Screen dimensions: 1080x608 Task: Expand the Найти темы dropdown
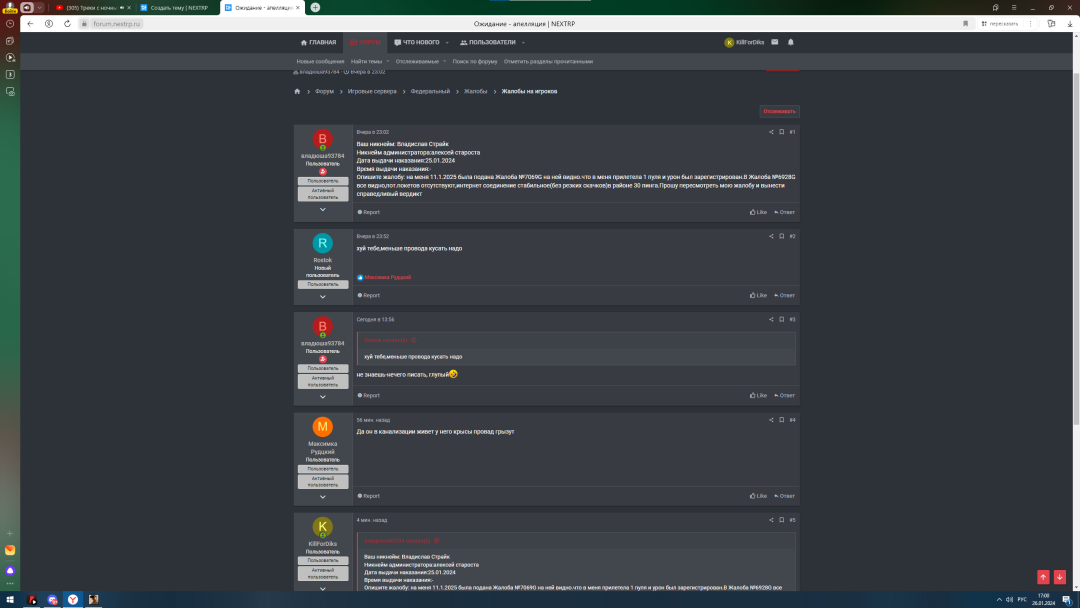coord(387,61)
